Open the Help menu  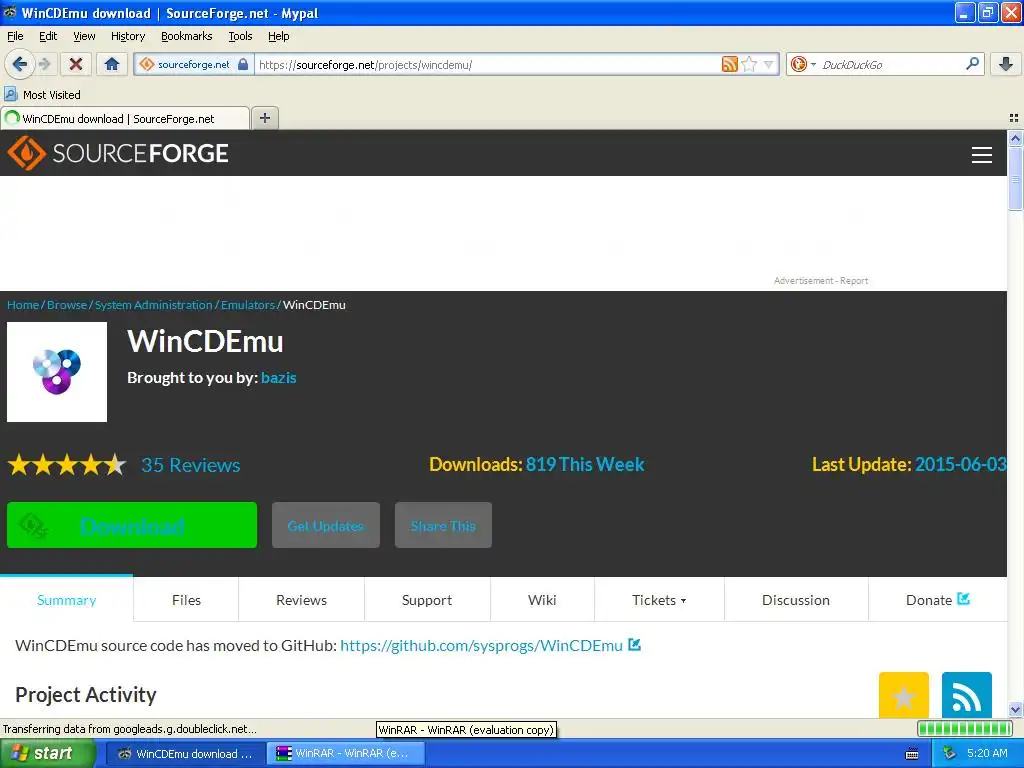point(278,36)
